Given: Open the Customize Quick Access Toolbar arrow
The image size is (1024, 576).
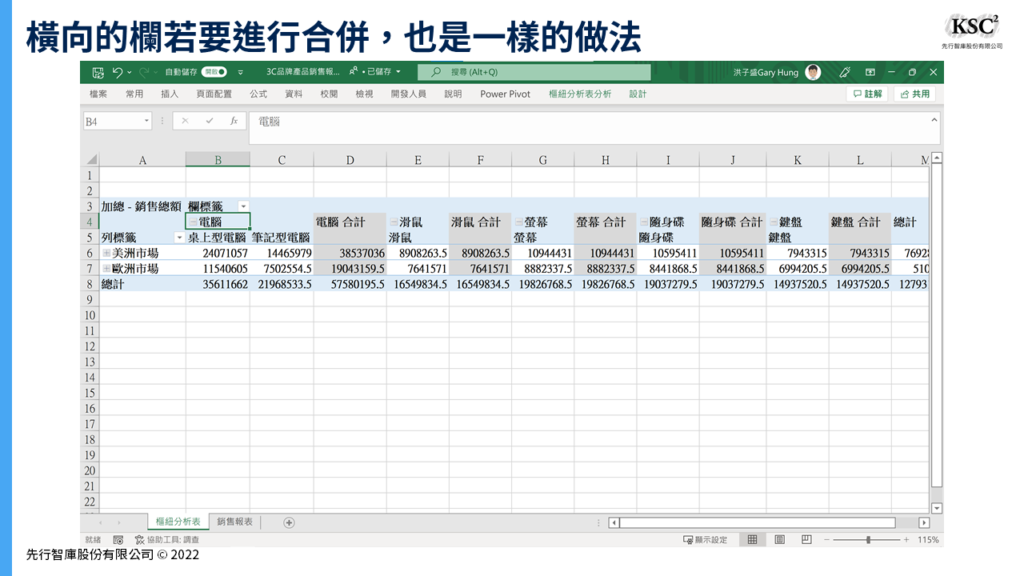Looking at the screenshot, I should click(240, 72).
